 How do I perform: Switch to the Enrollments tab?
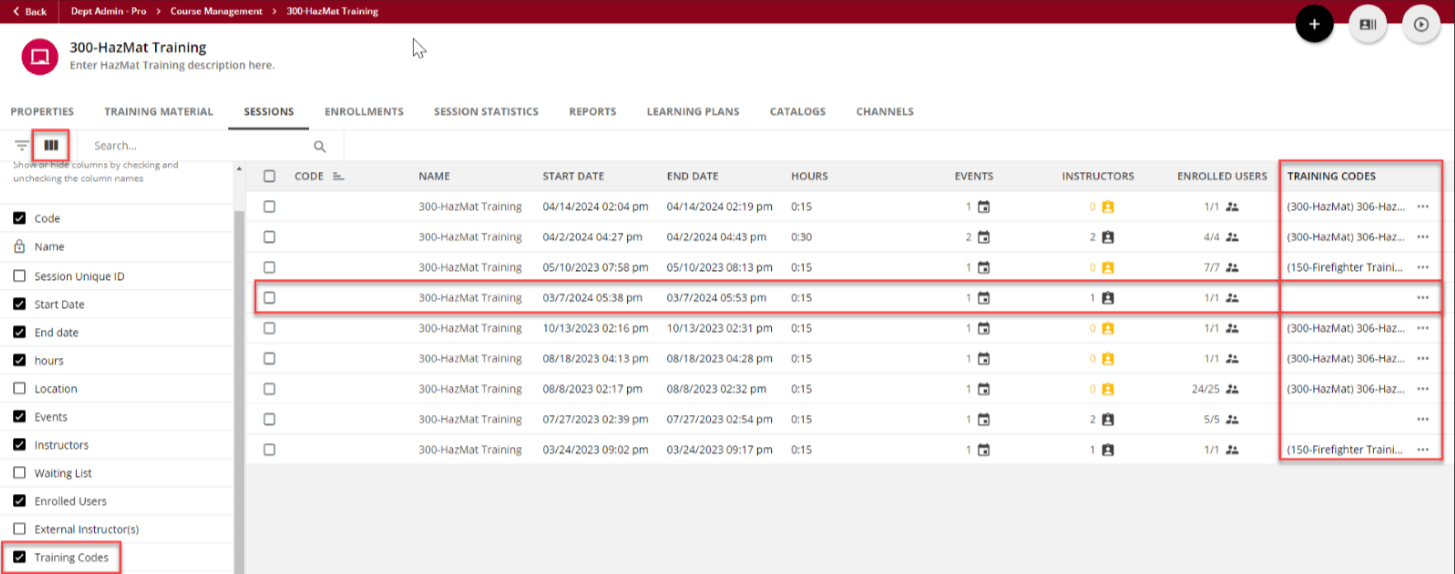(x=364, y=112)
